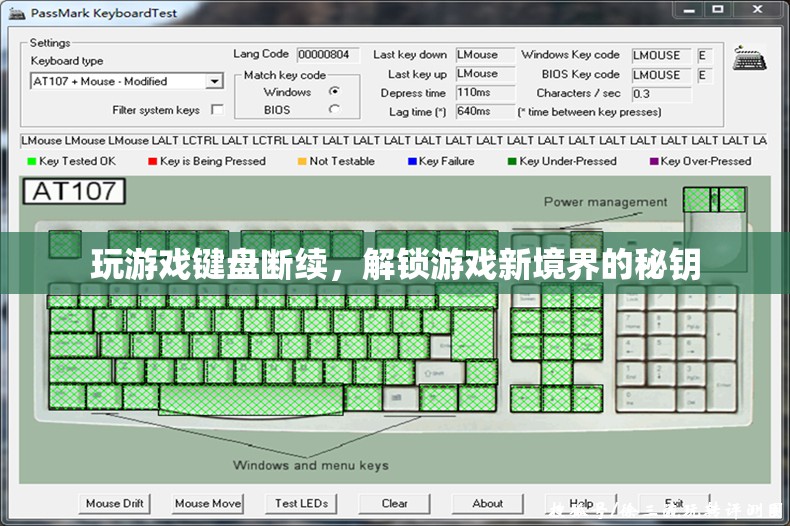Click the right mouse button on diagram

coord(732,200)
